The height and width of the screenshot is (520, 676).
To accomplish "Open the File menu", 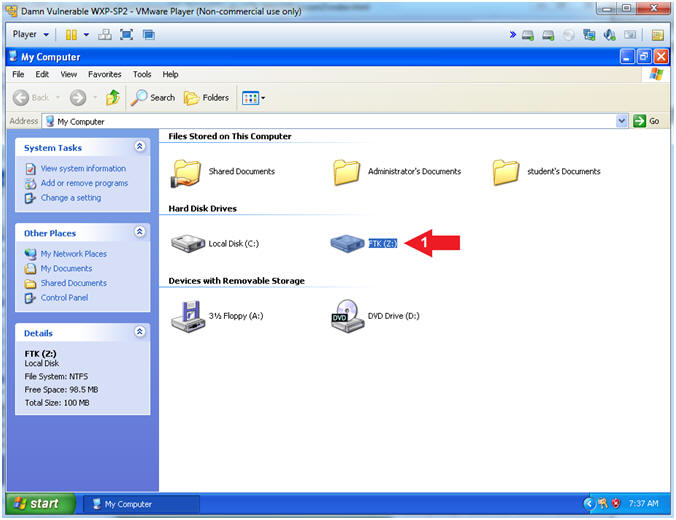I will 18,75.
